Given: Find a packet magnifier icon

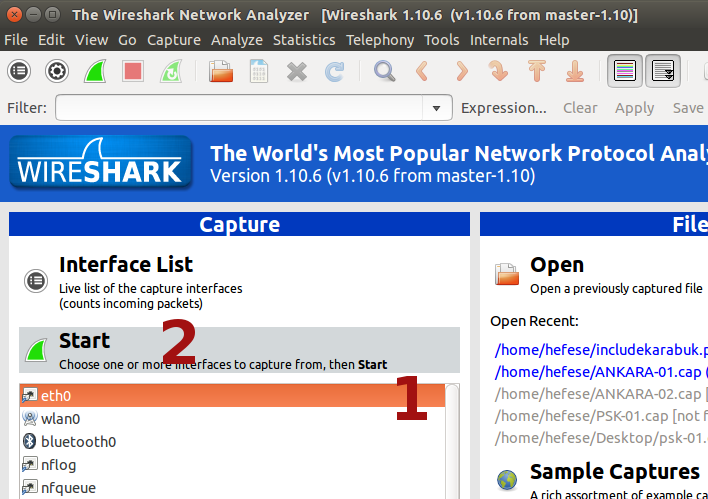Looking at the screenshot, I should click(x=385, y=71).
